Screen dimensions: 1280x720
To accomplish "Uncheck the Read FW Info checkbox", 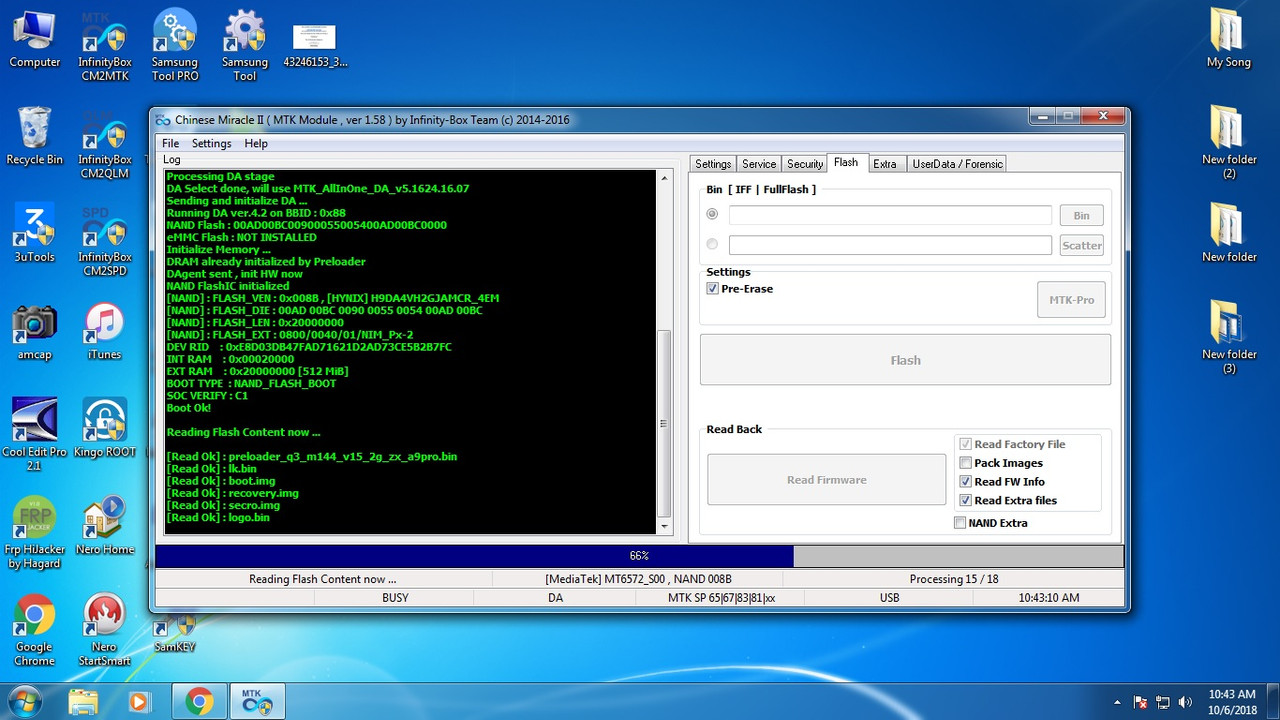I will 965,482.
